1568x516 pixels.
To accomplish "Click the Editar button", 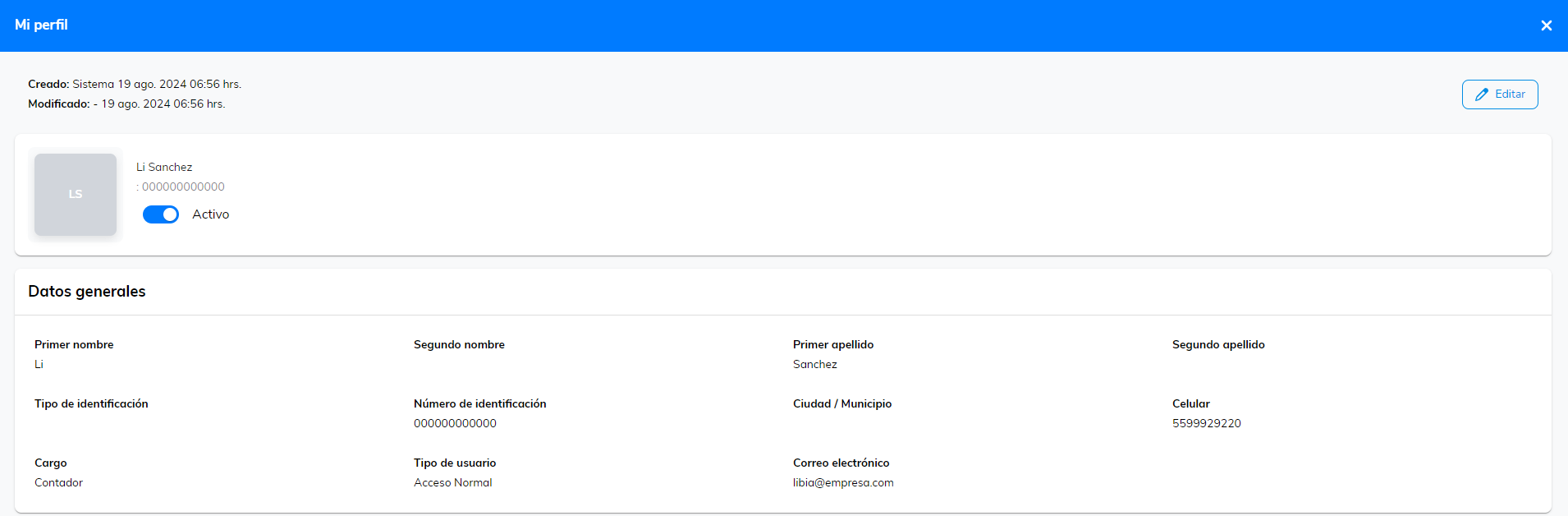I will pyautogui.click(x=1499, y=94).
